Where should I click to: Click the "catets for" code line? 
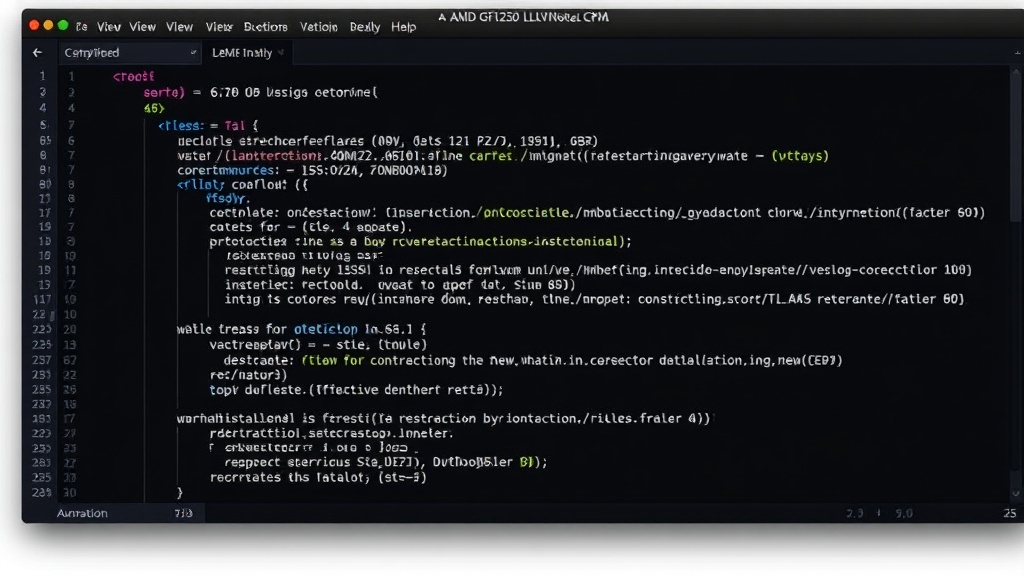311,227
